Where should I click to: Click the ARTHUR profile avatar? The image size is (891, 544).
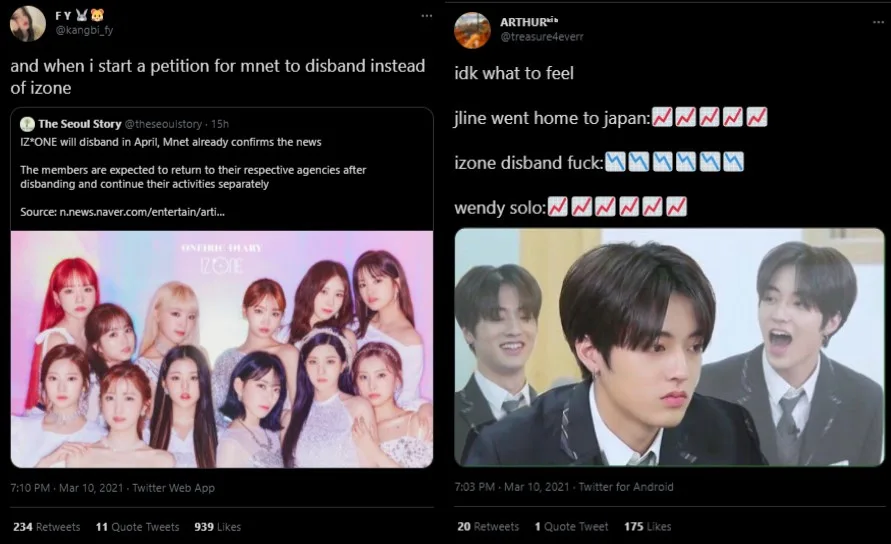[472, 30]
